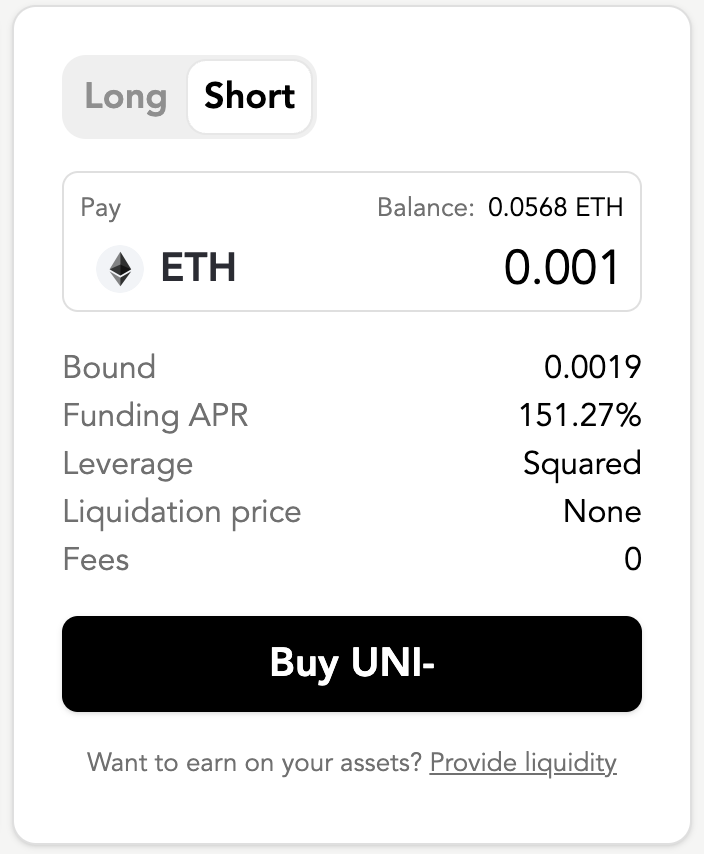Screen dimensions: 704x854
Task: Click the None liquidation price value
Action: click(x=602, y=511)
